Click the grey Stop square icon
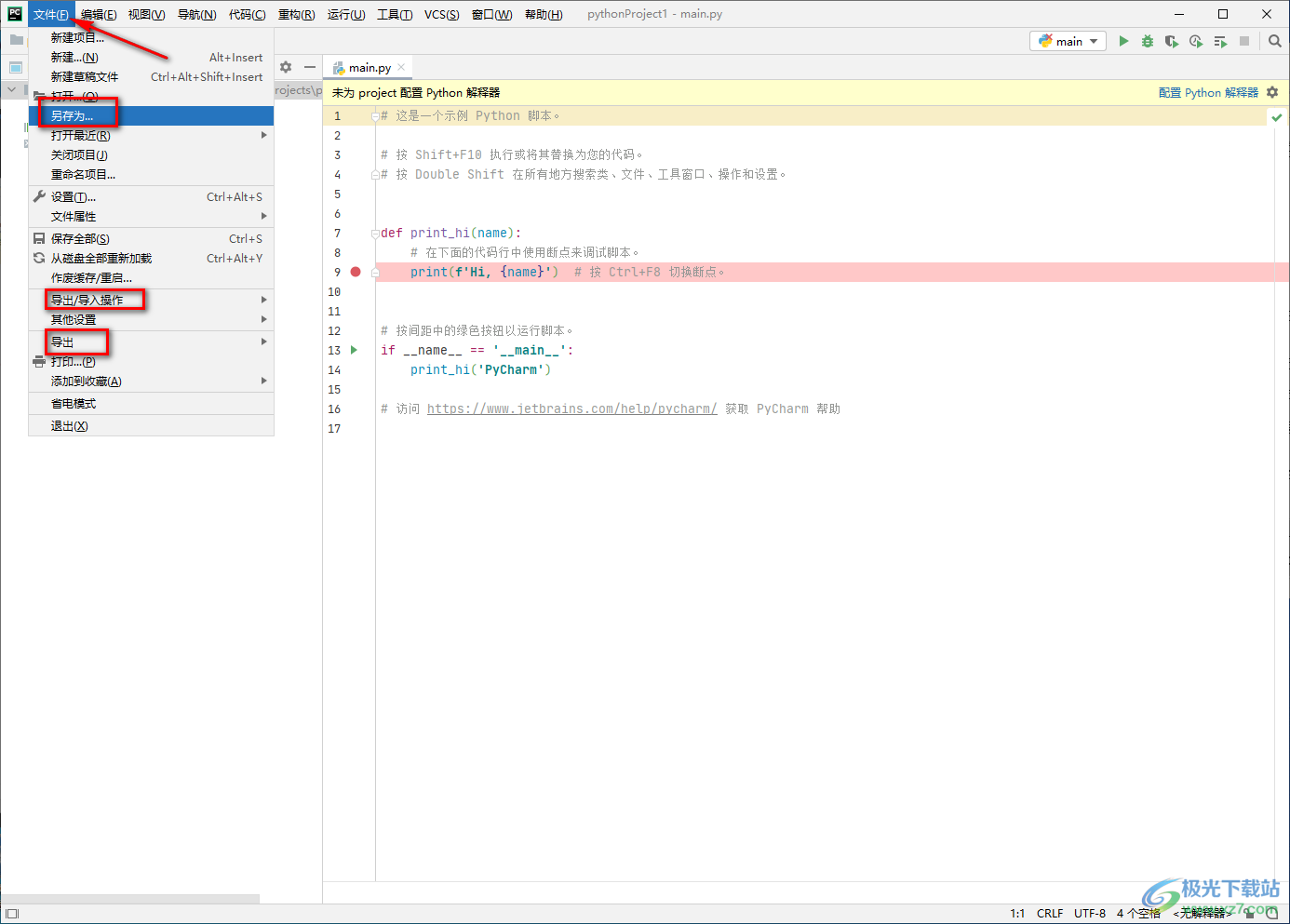This screenshot has width=1290, height=924. (1244, 41)
